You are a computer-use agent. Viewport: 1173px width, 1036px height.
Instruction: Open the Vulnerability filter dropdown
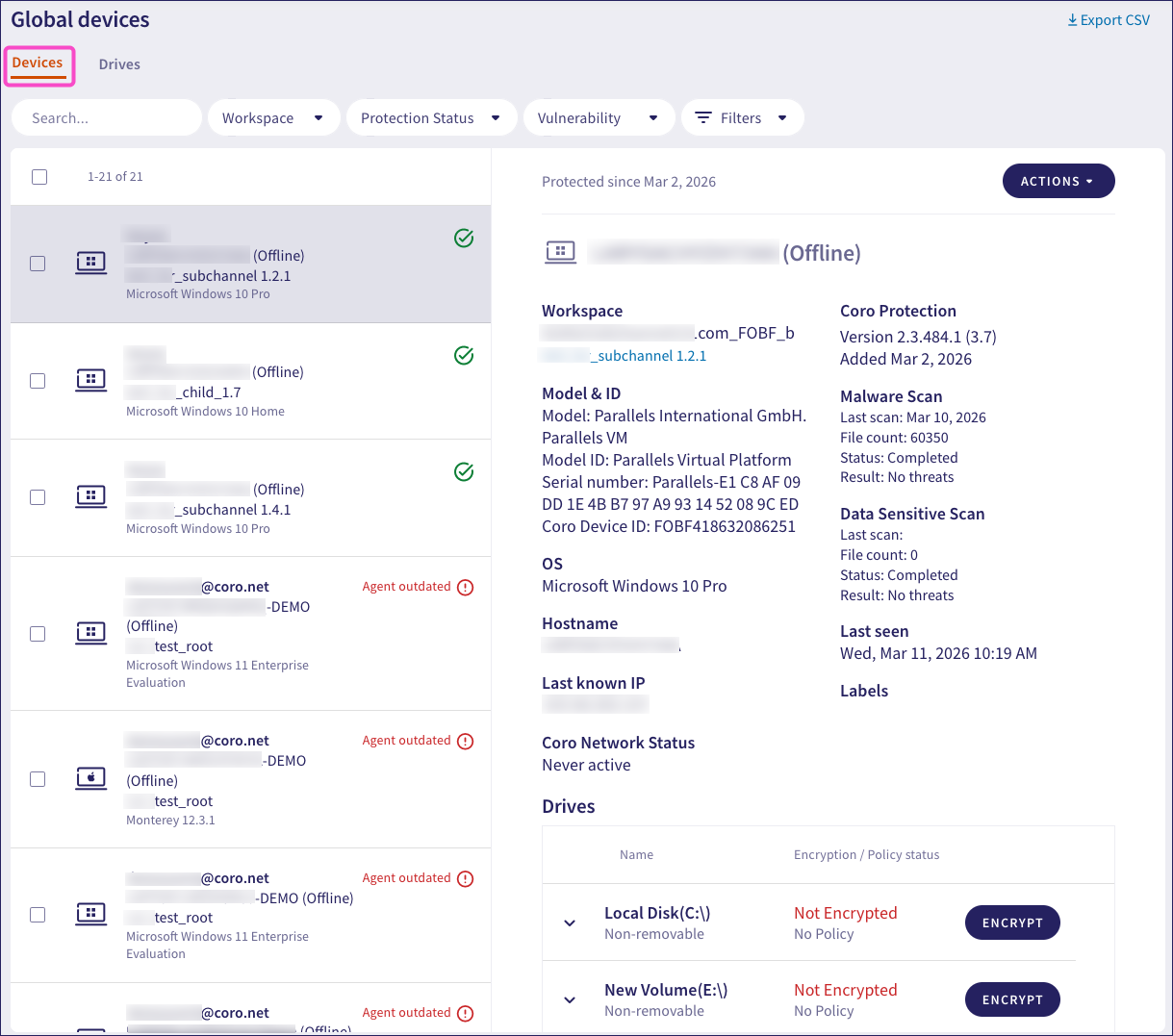coord(599,117)
